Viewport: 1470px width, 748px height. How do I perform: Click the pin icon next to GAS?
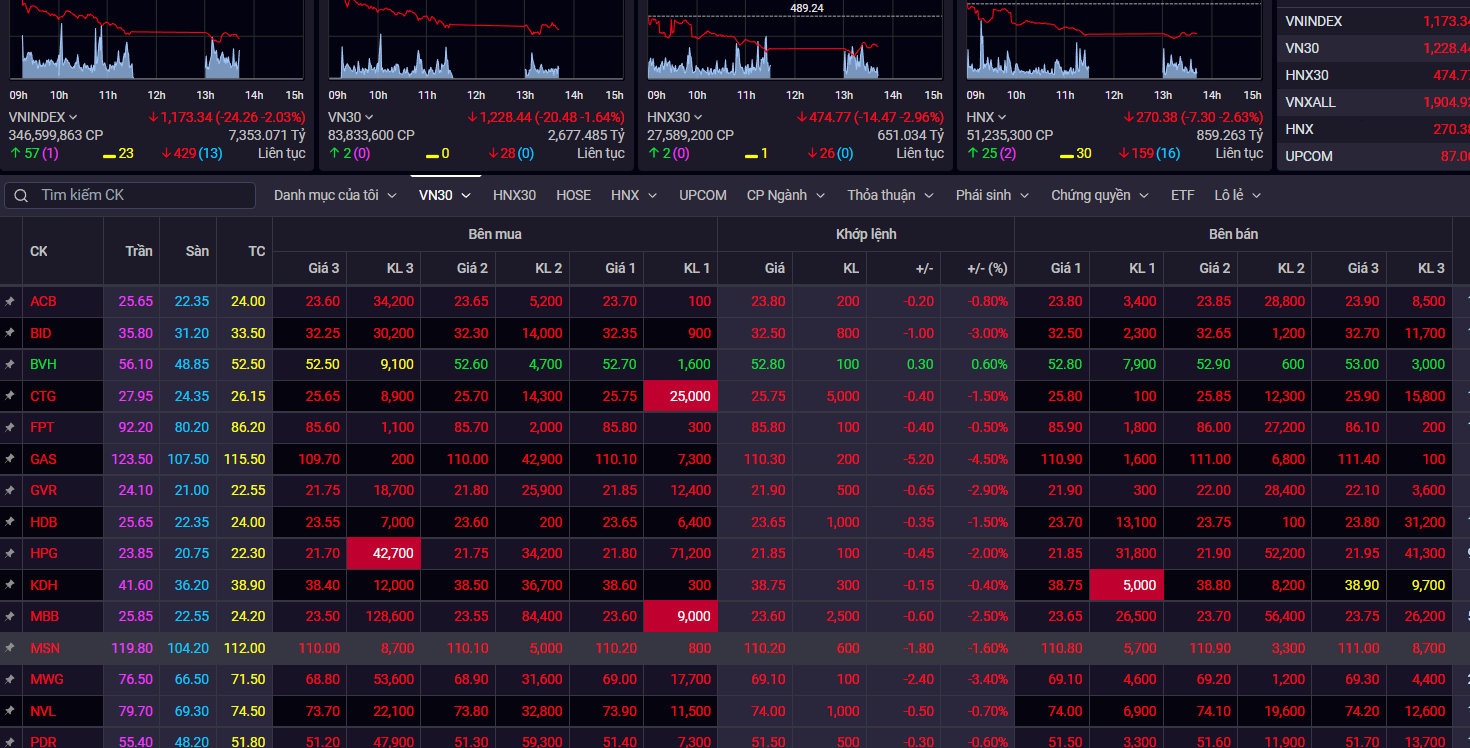coord(10,459)
